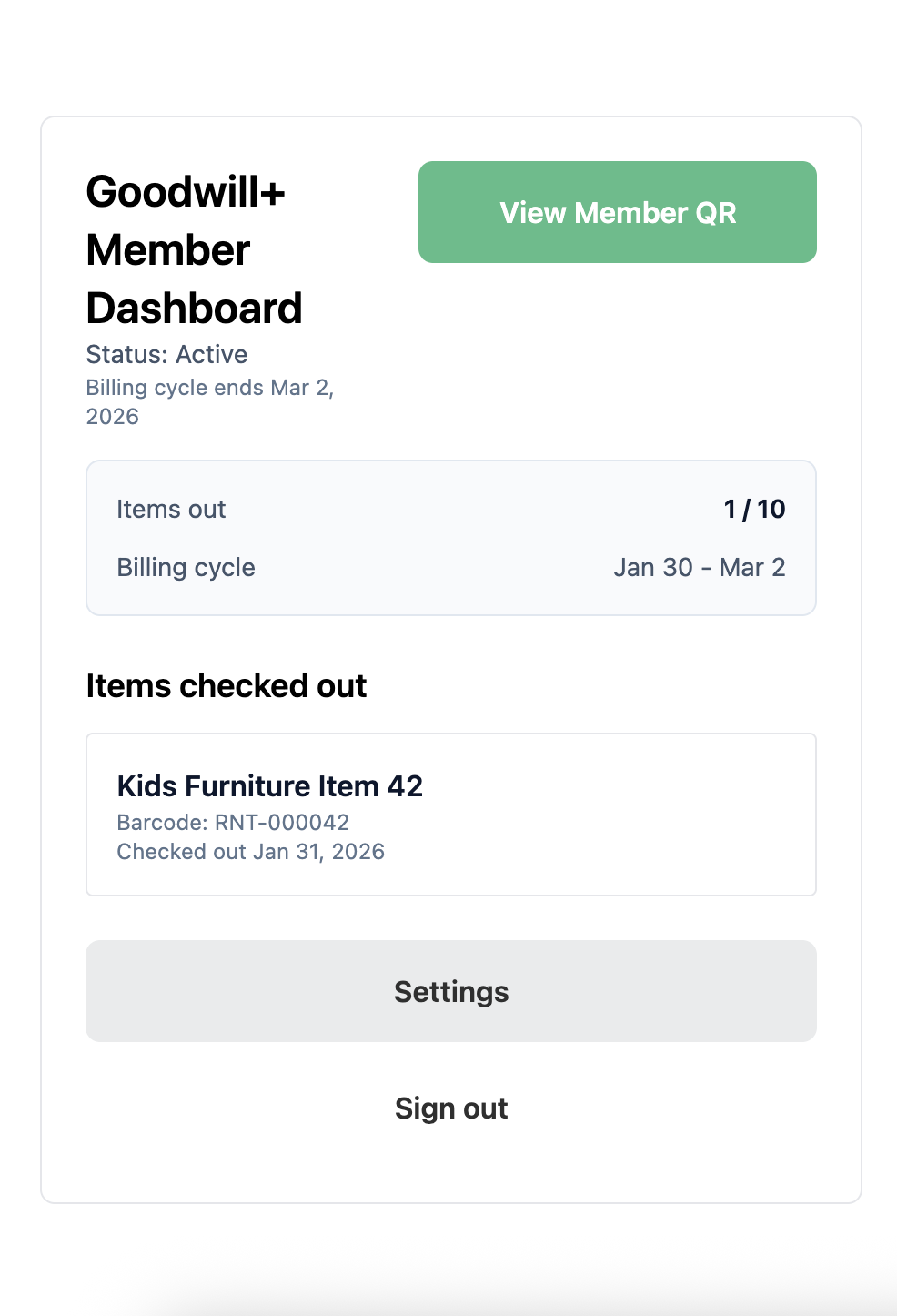Open Settings from the dashboard
897x1316 pixels.
click(x=450, y=991)
